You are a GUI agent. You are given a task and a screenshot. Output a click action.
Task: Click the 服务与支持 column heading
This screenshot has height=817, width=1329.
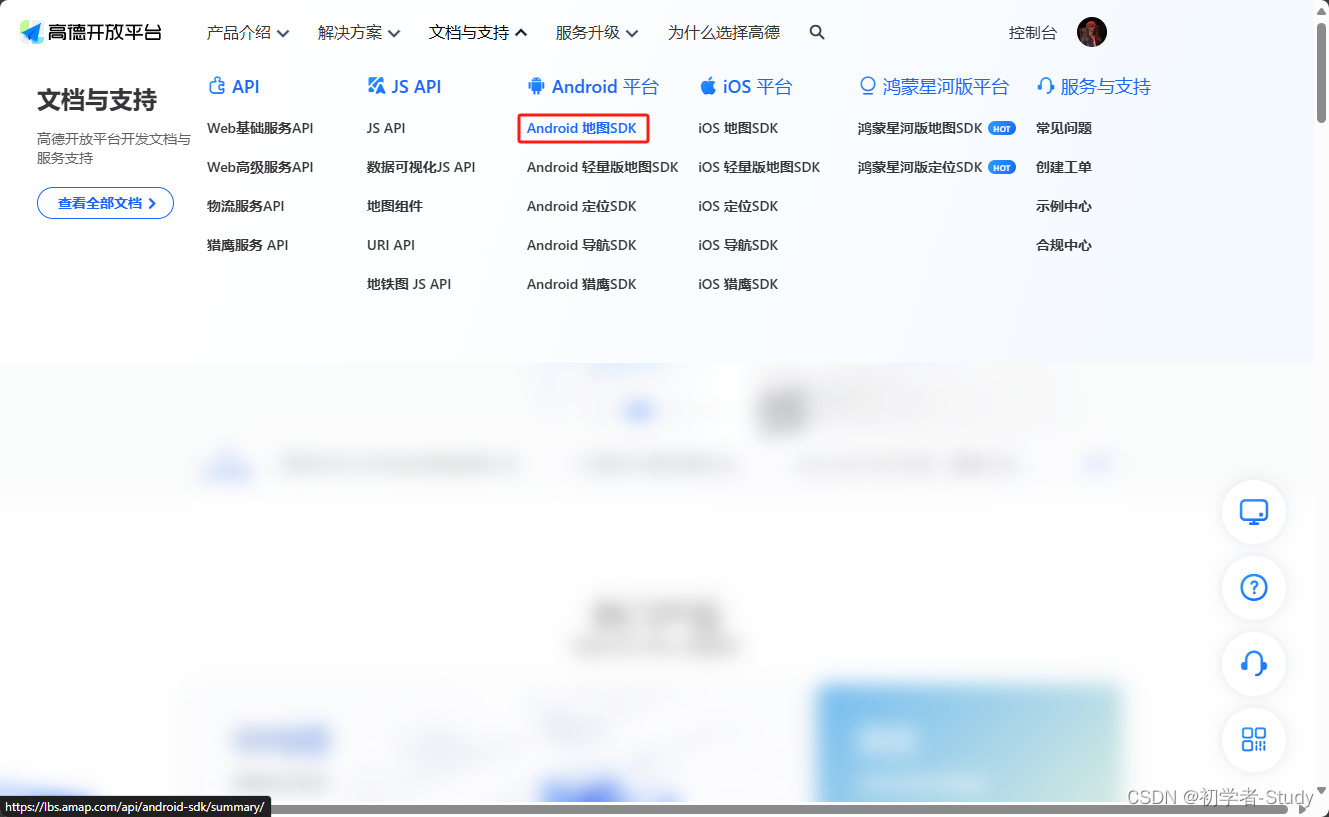(1105, 87)
